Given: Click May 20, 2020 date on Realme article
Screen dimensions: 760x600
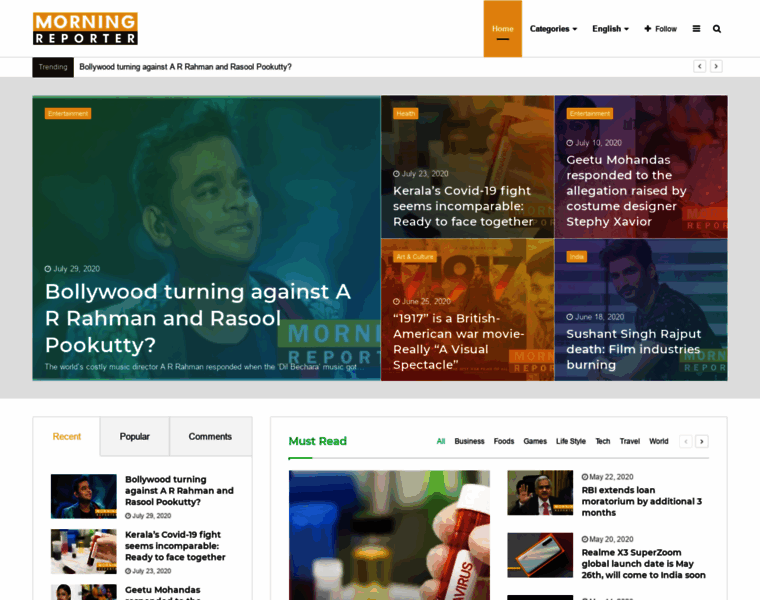Looking at the screenshot, I should [x=607, y=539].
